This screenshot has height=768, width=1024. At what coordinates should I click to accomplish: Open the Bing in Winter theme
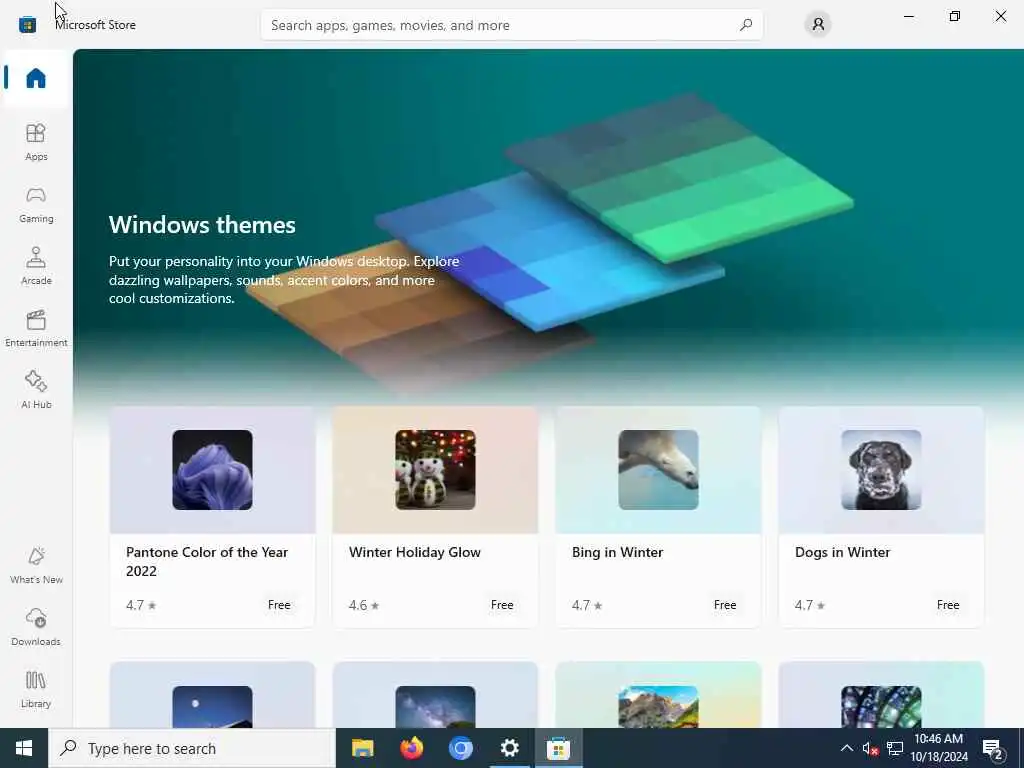click(658, 517)
